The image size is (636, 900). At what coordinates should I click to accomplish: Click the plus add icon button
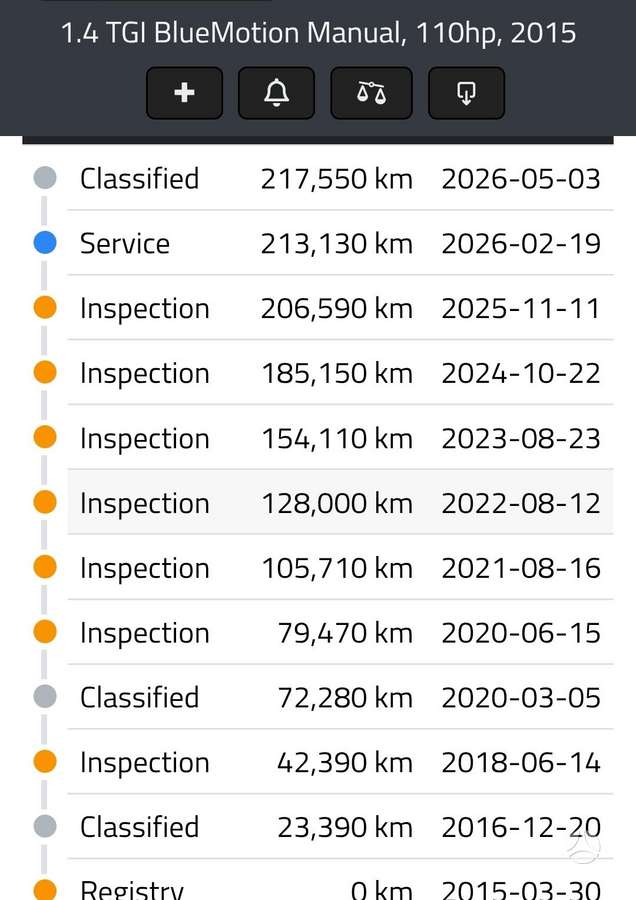click(x=184, y=93)
